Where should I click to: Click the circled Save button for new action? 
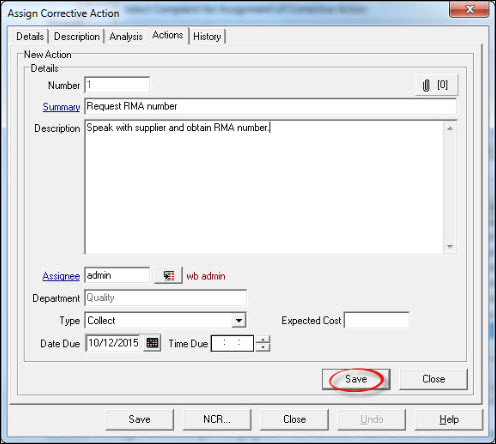356,379
